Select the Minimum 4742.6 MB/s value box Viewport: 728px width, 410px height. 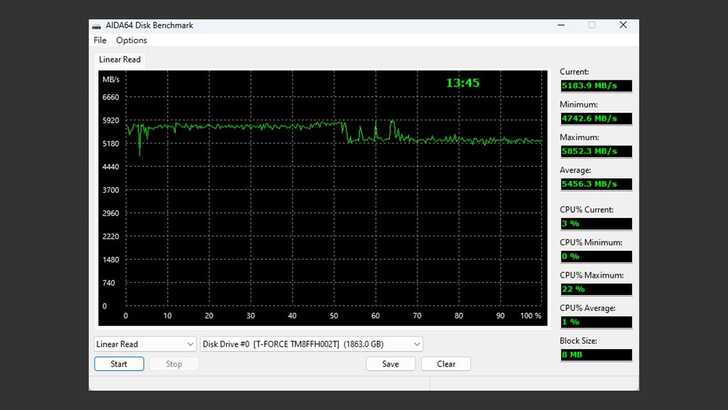click(x=595, y=119)
